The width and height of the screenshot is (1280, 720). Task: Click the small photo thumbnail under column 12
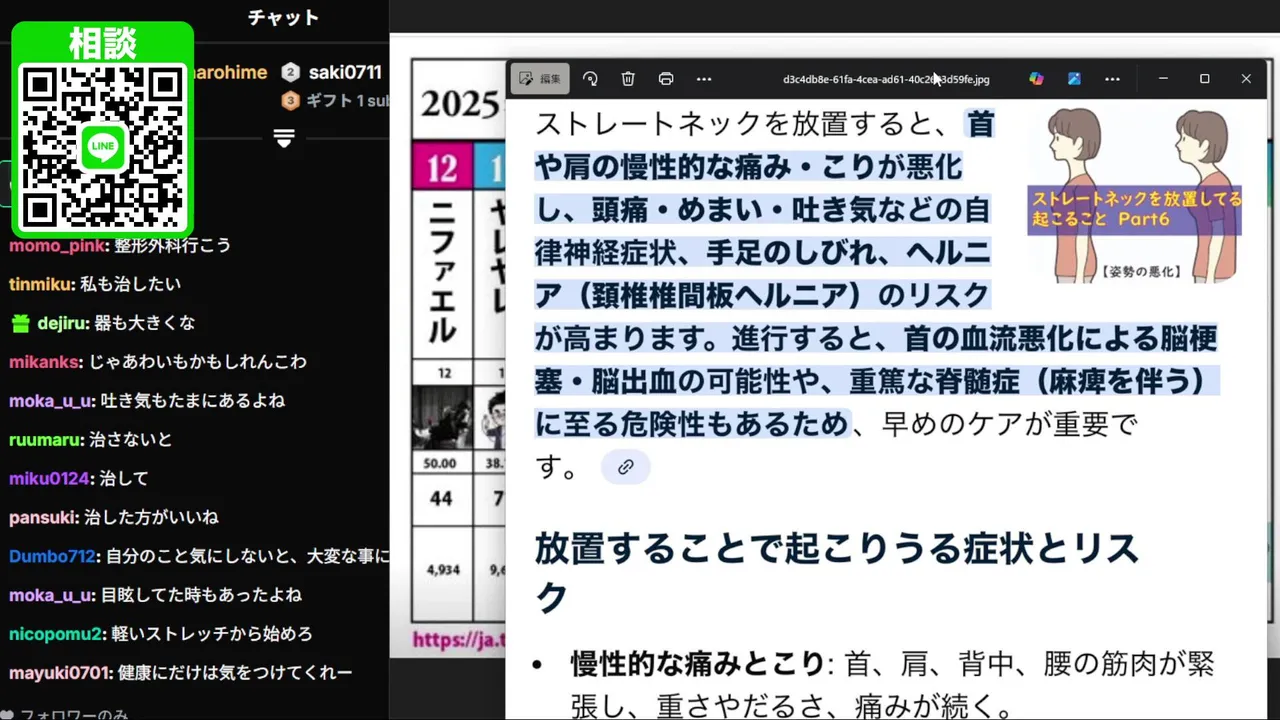point(442,417)
